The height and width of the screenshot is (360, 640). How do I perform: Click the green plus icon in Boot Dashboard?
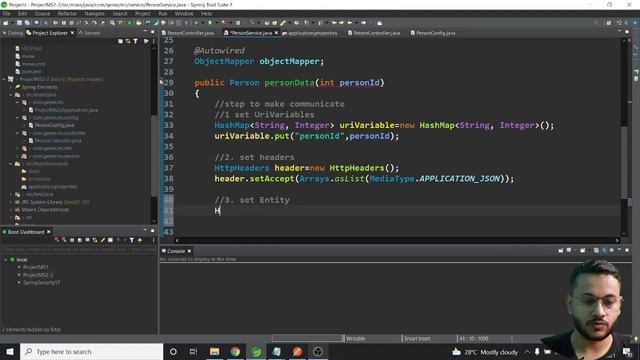[x=140, y=240]
